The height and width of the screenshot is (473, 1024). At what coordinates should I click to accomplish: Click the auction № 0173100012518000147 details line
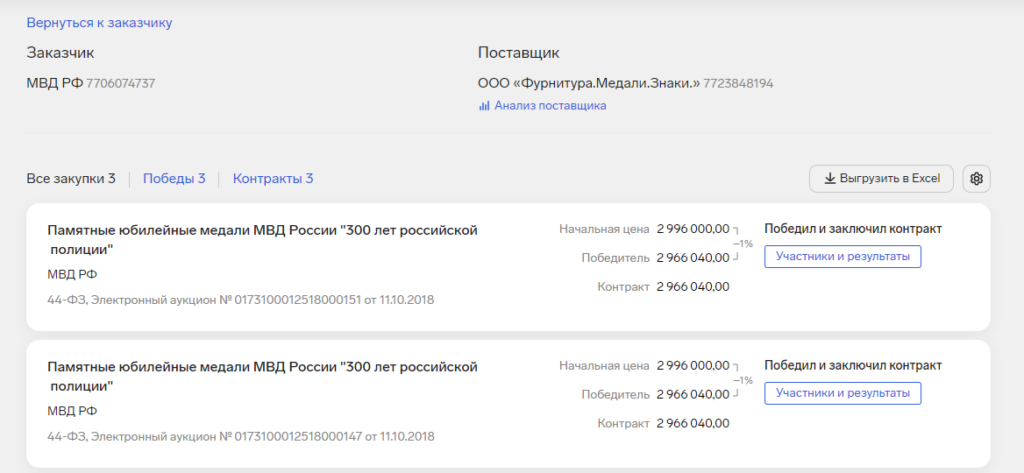click(240, 436)
